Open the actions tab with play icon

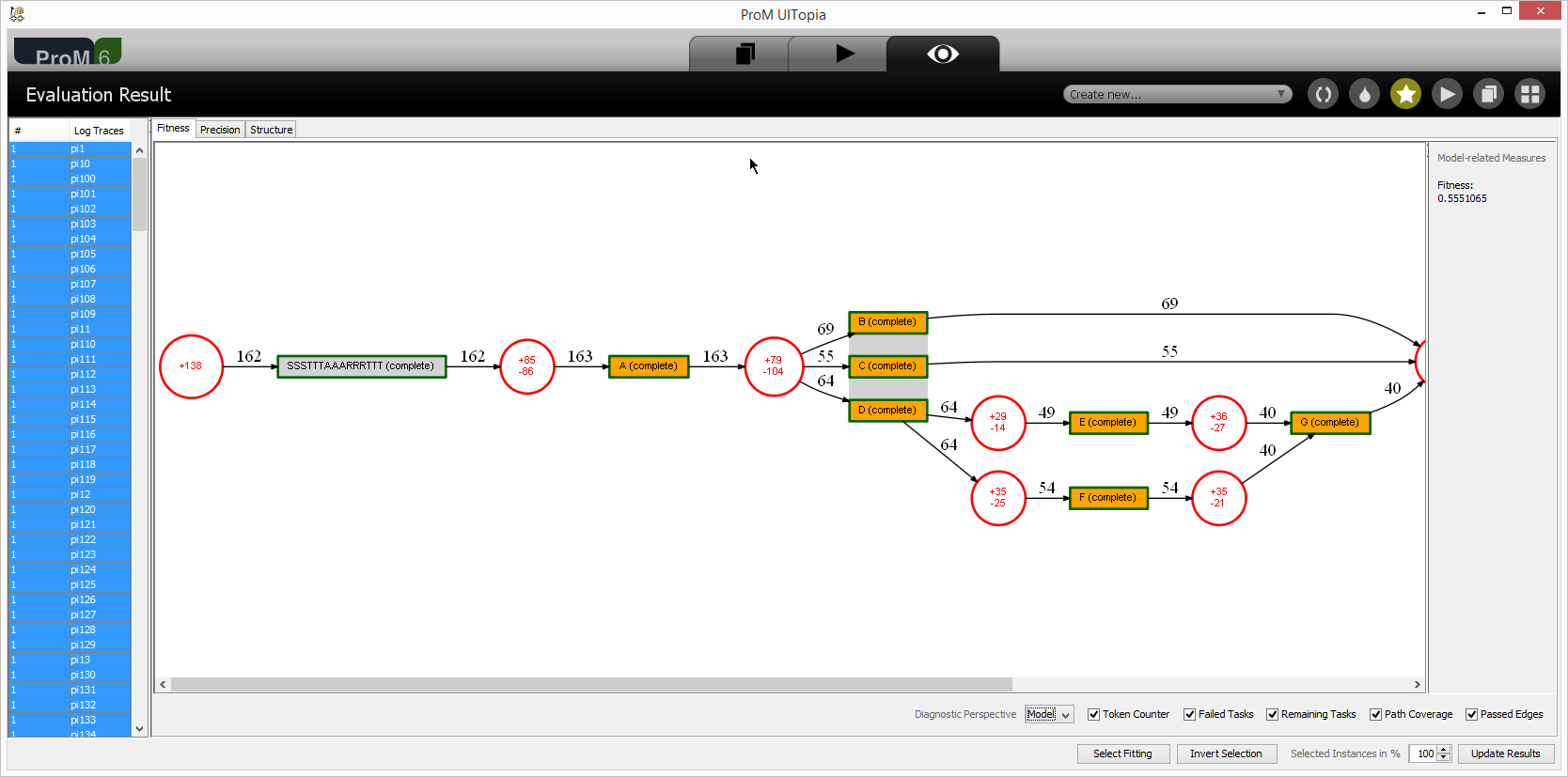(x=844, y=54)
